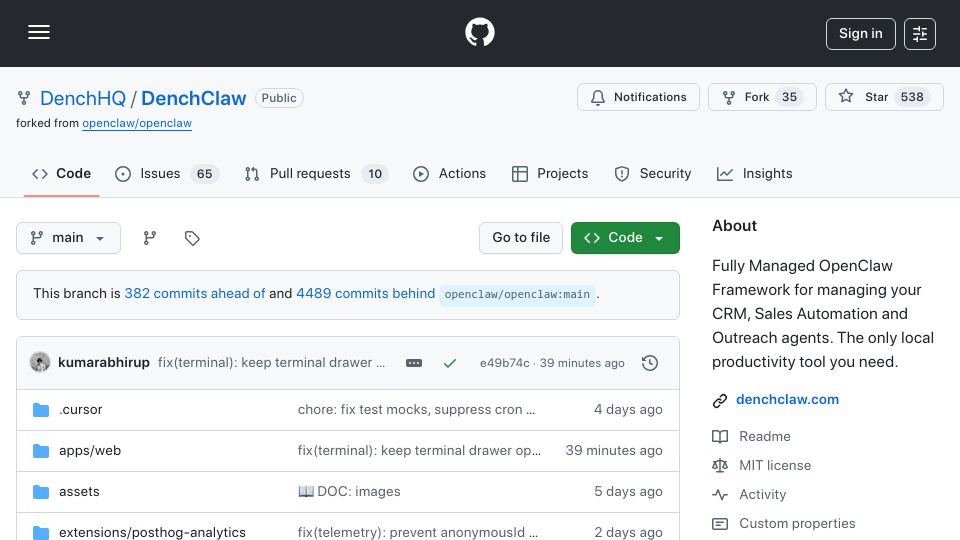View tags via tag icon

192,238
